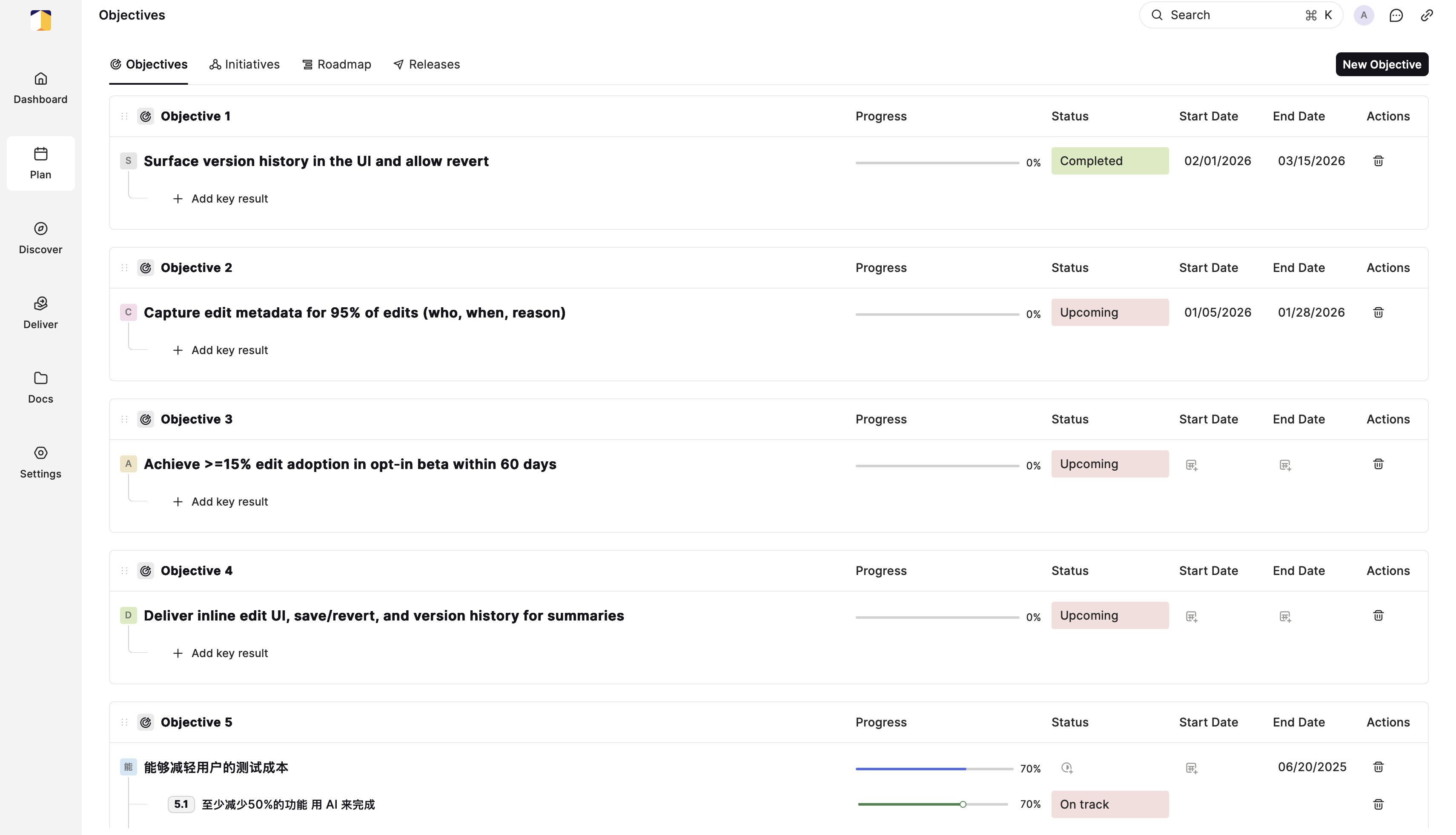Add key result under Objective 3

click(220, 502)
